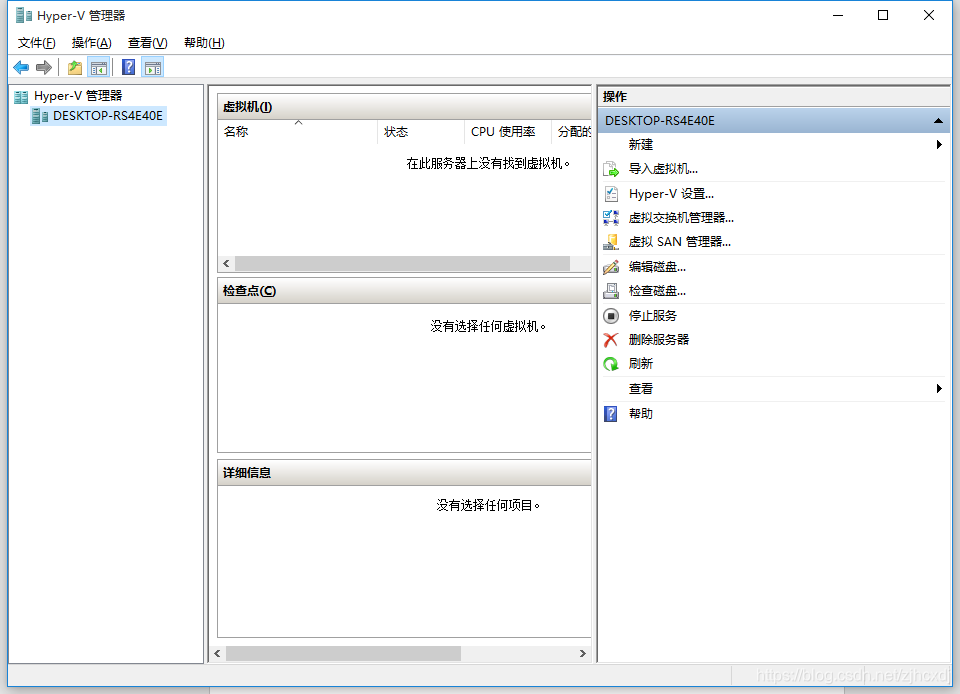Screen dimensions: 960x694
Task: Click the 虚拟交换机管理器 icon
Action: pyautogui.click(x=610, y=218)
